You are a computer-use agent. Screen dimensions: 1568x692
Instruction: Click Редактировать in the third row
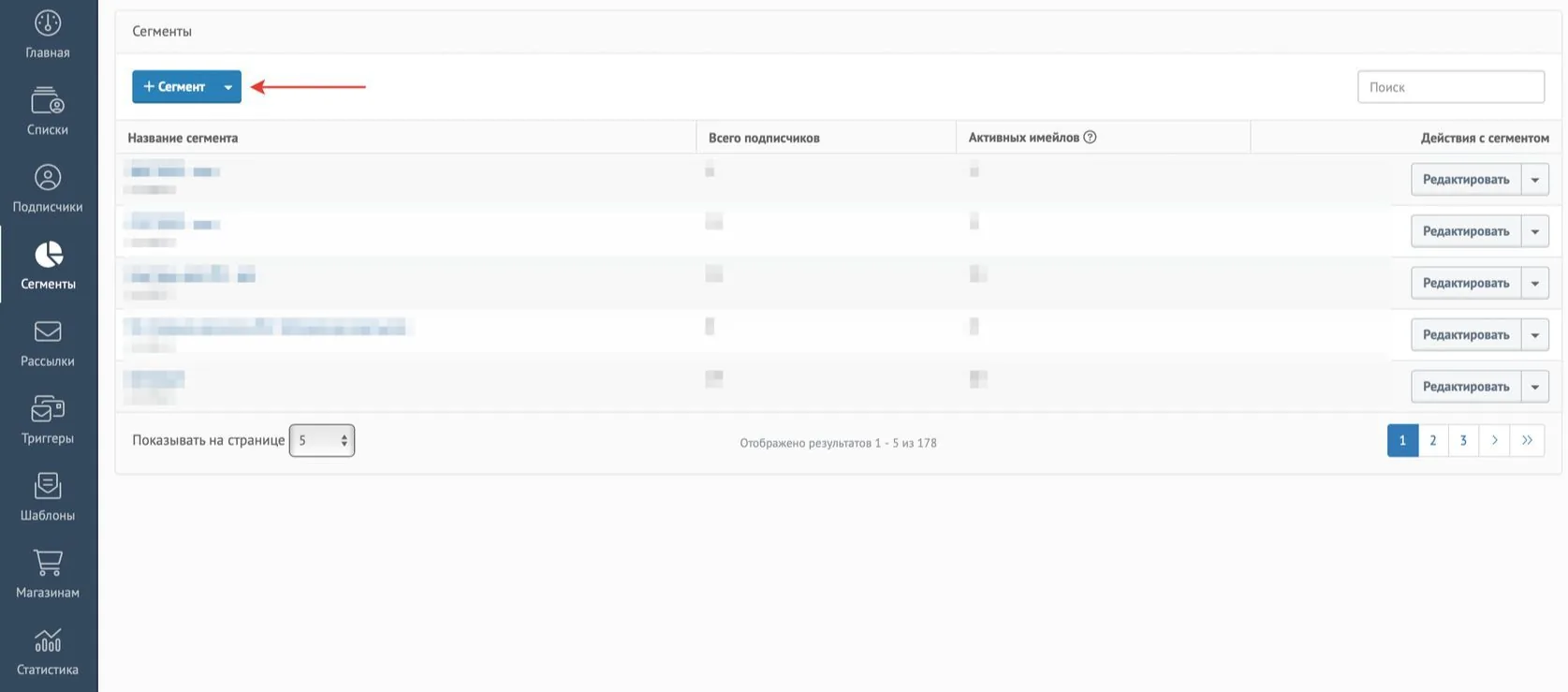(x=1466, y=283)
